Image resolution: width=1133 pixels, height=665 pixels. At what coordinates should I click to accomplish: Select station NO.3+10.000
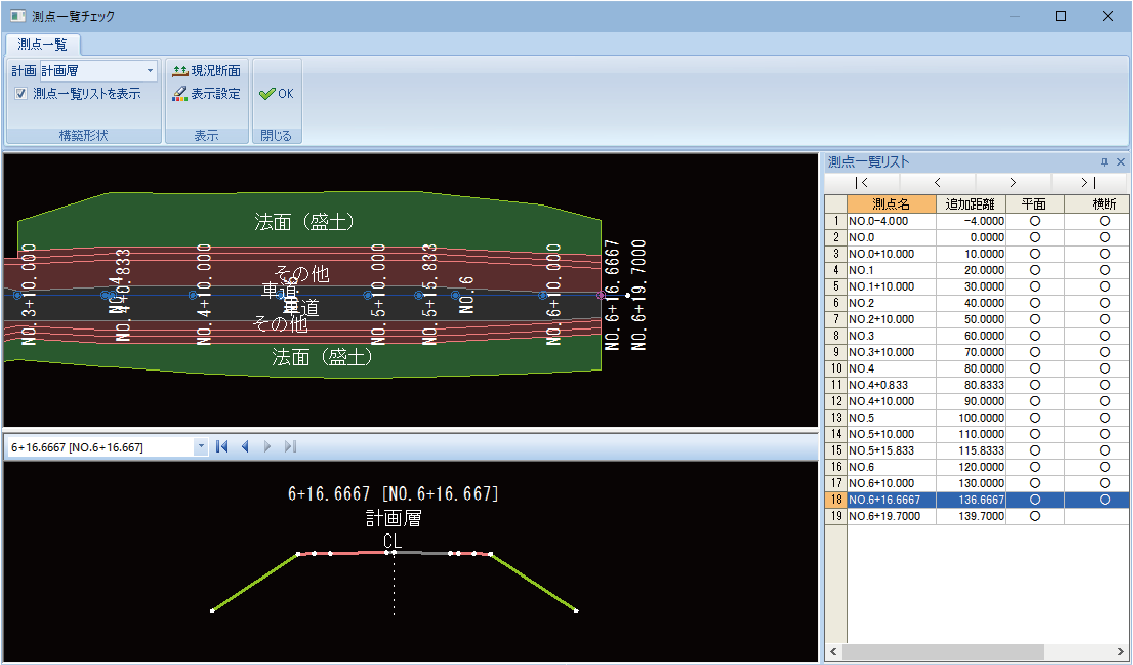(x=891, y=352)
